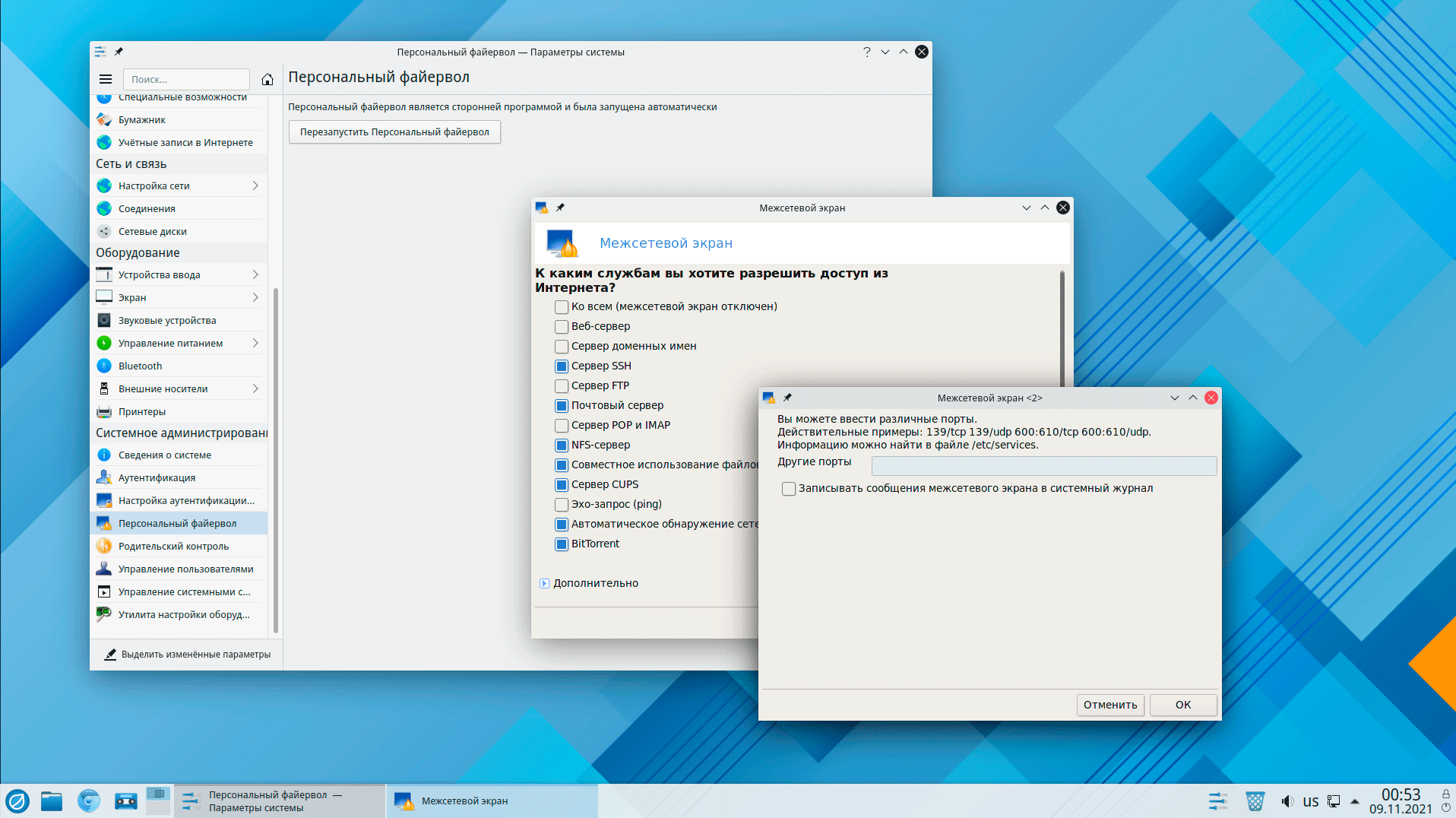The image size is (1456, 818).
Task: Open Сведения о системе in sidebar
Action: (x=165, y=455)
